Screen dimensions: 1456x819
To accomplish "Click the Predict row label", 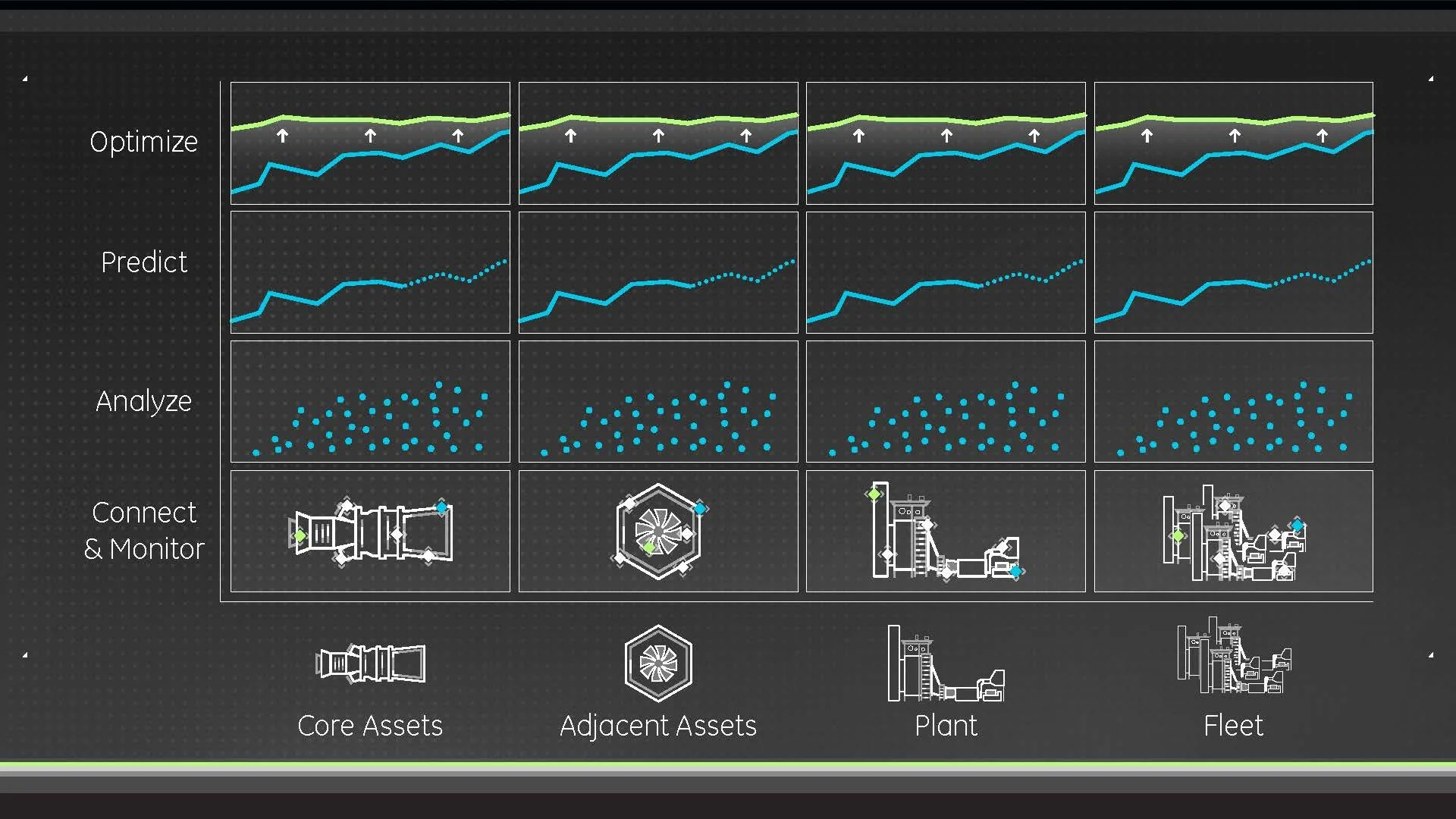I will coord(143,262).
